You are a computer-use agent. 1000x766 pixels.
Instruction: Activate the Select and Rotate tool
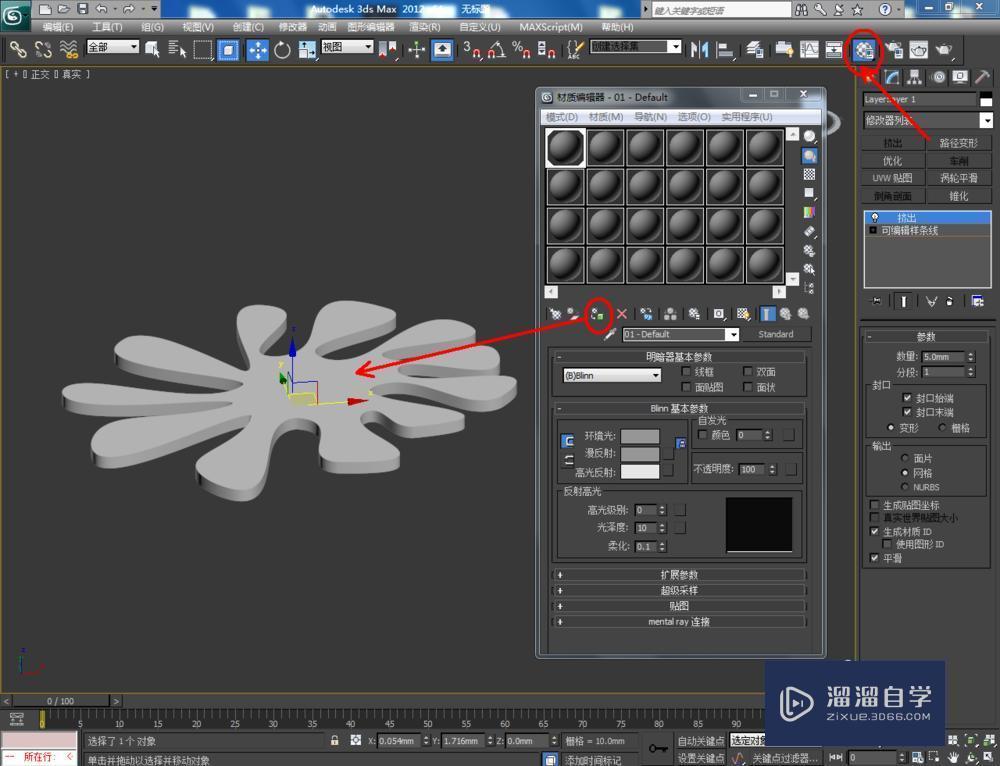point(283,49)
